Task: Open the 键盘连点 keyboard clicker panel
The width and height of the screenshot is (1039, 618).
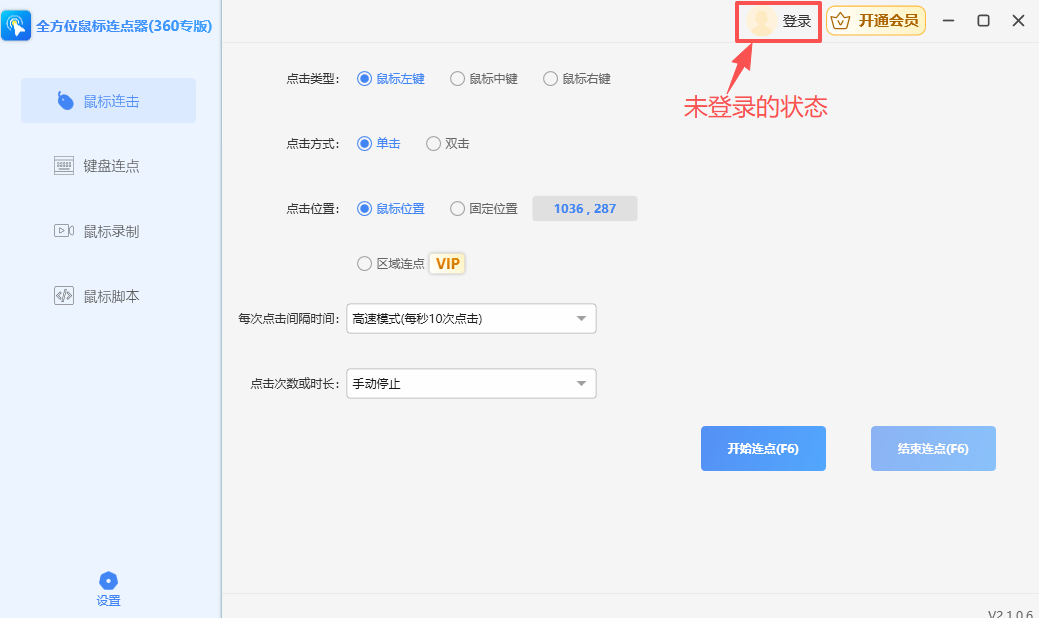Action: tap(108, 165)
